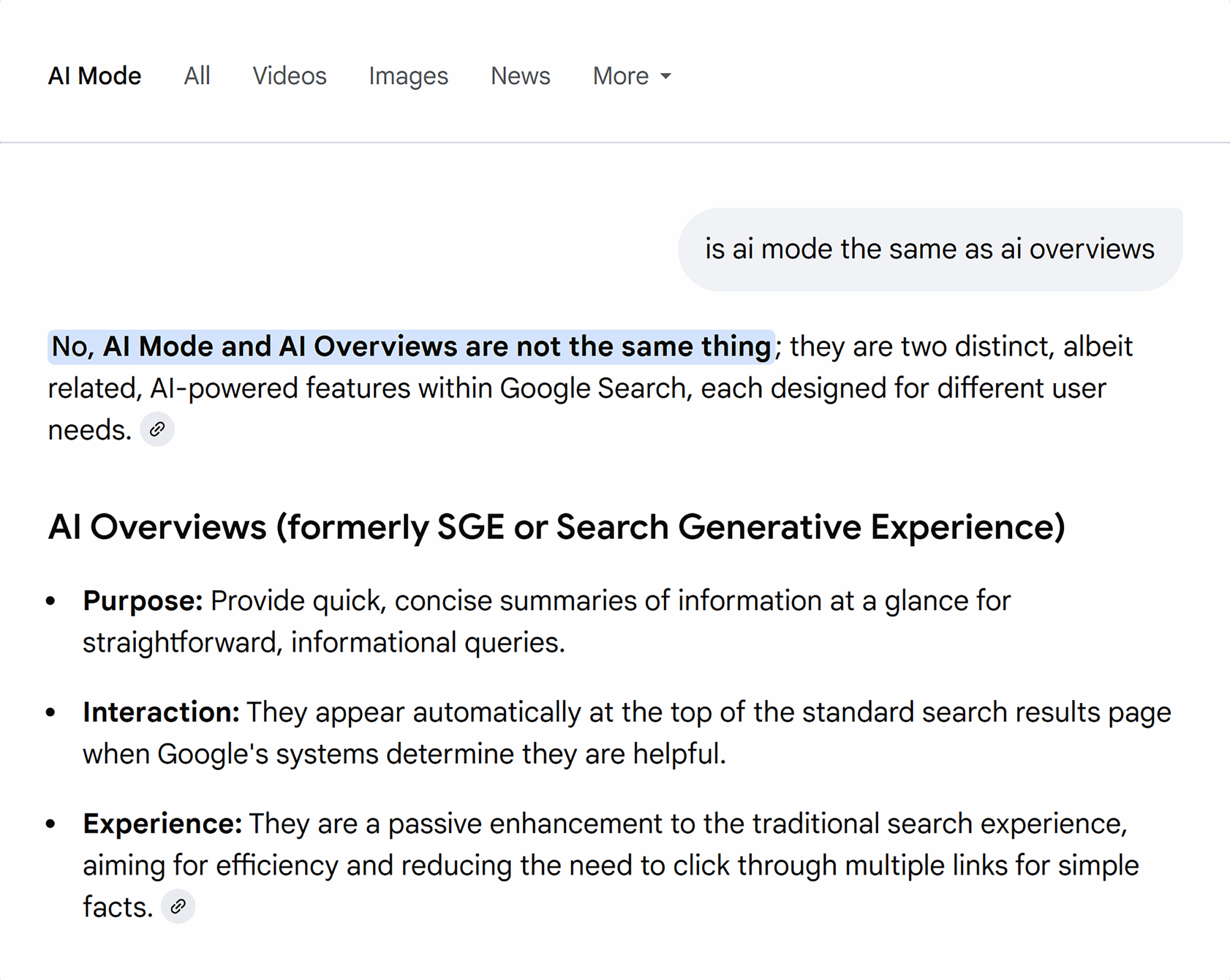
Task: Click the "is ai mode the same" query bubble
Action: coord(929,249)
